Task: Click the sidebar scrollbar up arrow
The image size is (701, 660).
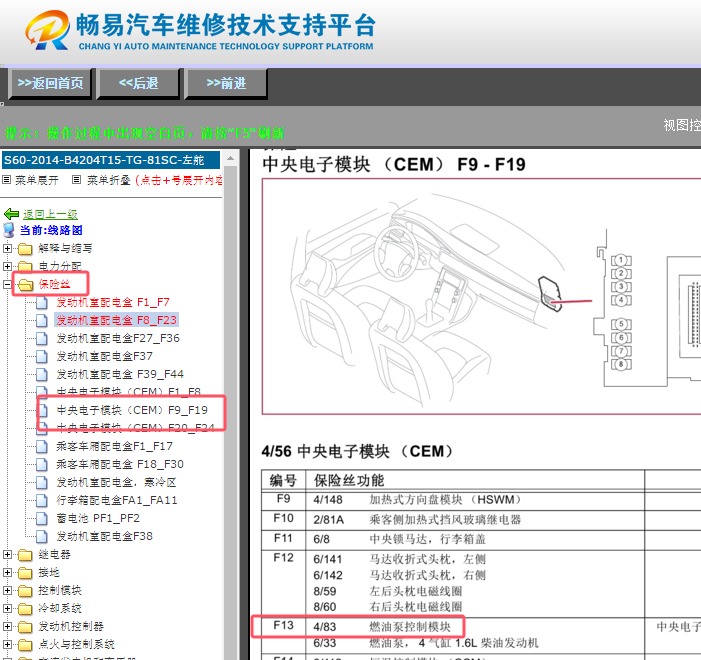Action: coord(230,158)
